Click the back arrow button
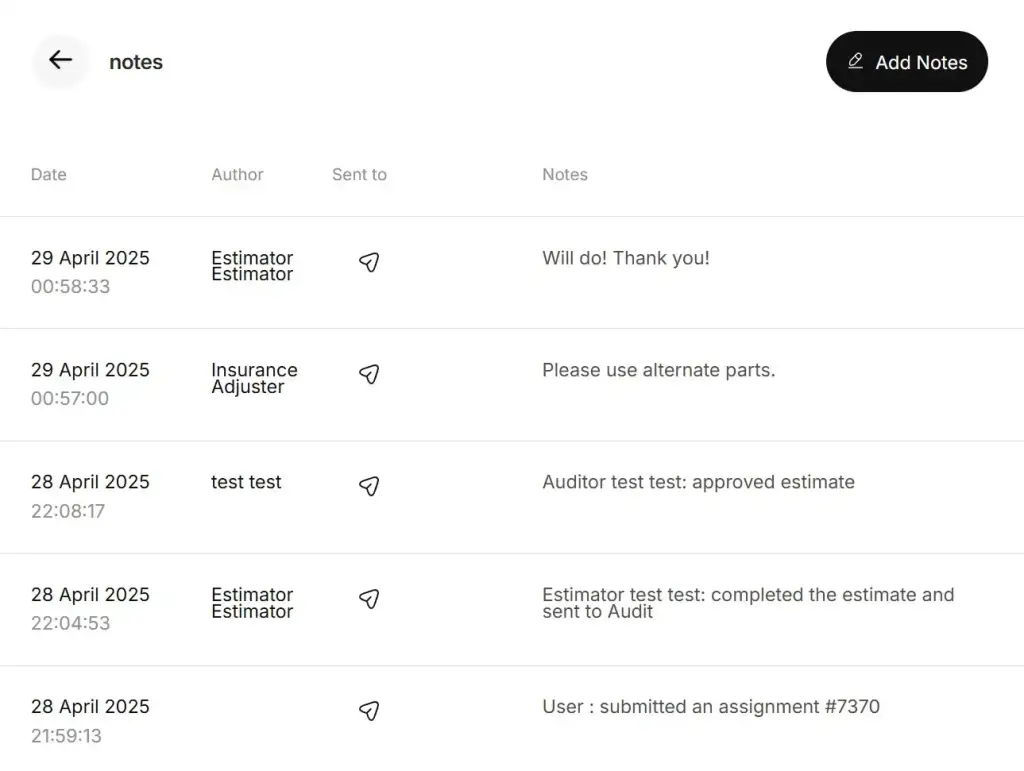This screenshot has width=1024, height=771. 61,61
